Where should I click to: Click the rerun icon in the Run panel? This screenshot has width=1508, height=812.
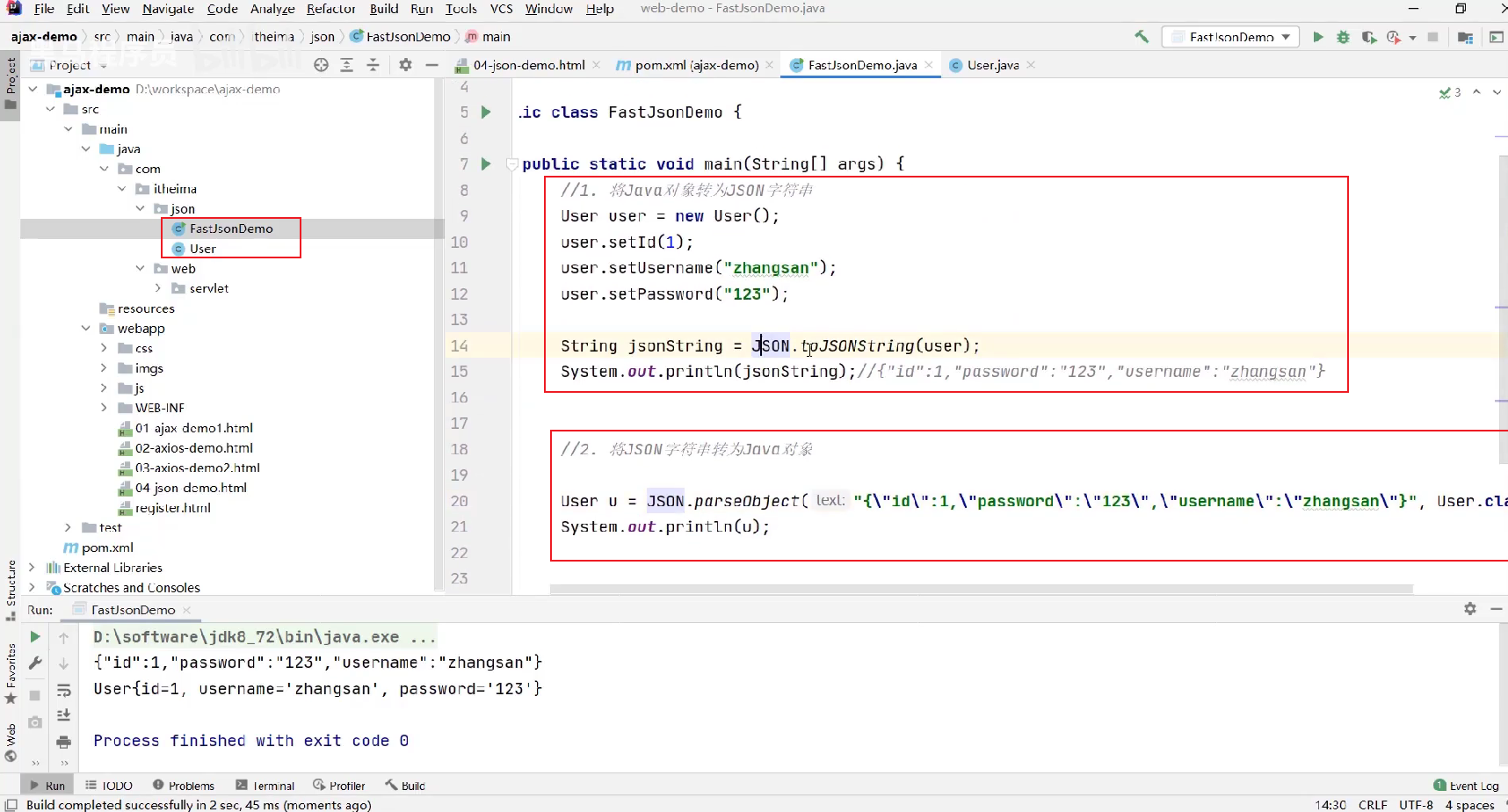click(35, 637)
